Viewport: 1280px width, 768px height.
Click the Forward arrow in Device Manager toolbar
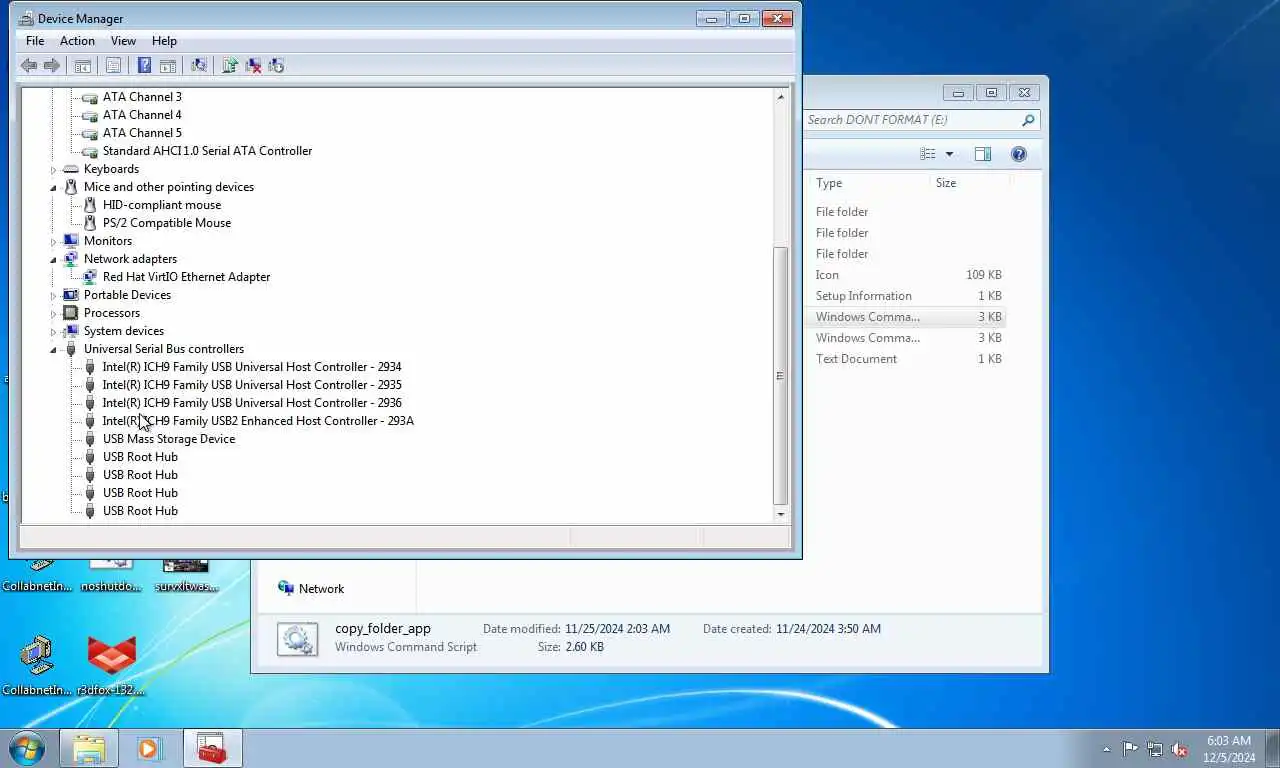coord(52,66)
